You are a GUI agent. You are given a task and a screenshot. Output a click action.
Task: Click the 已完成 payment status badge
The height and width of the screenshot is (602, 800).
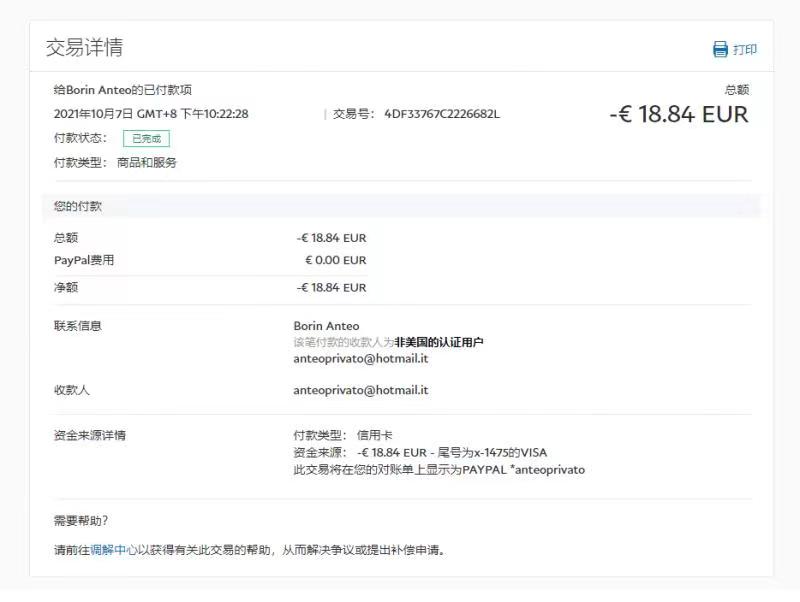coord(146,138)
